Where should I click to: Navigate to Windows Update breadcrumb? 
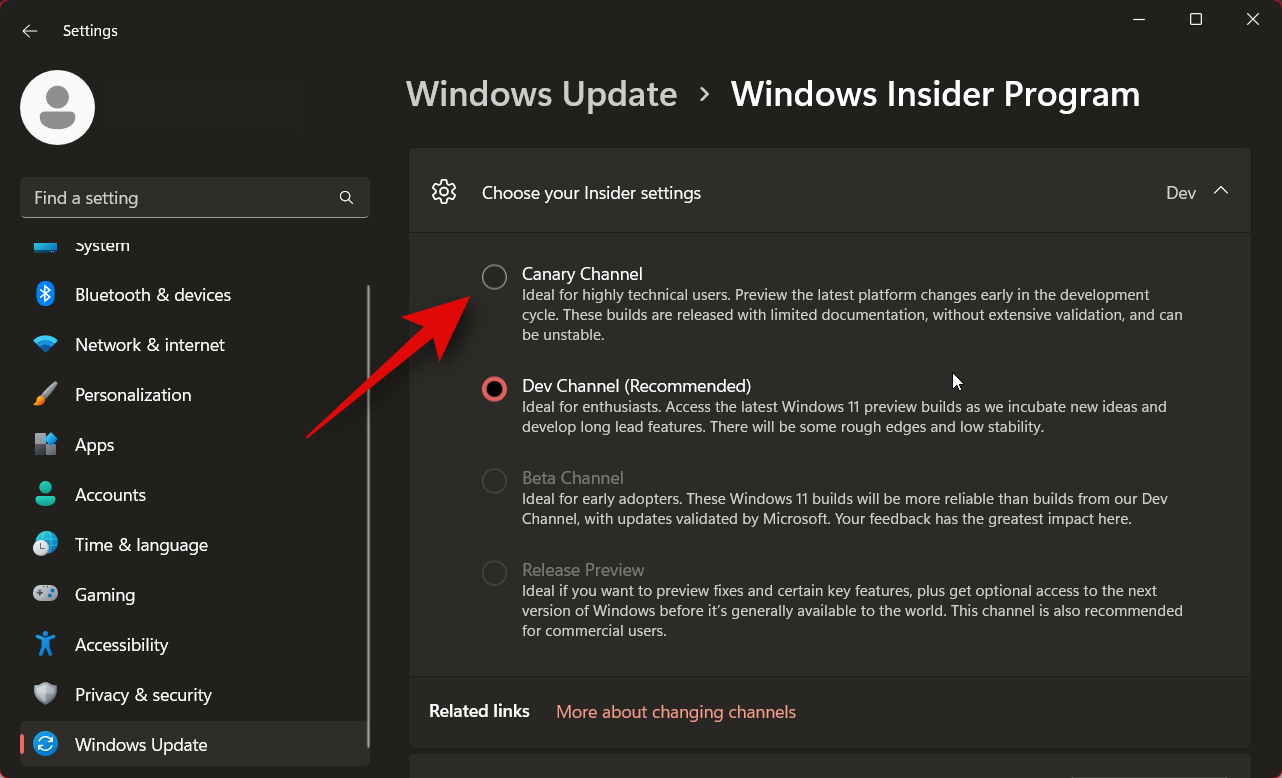tap(541, 93)
